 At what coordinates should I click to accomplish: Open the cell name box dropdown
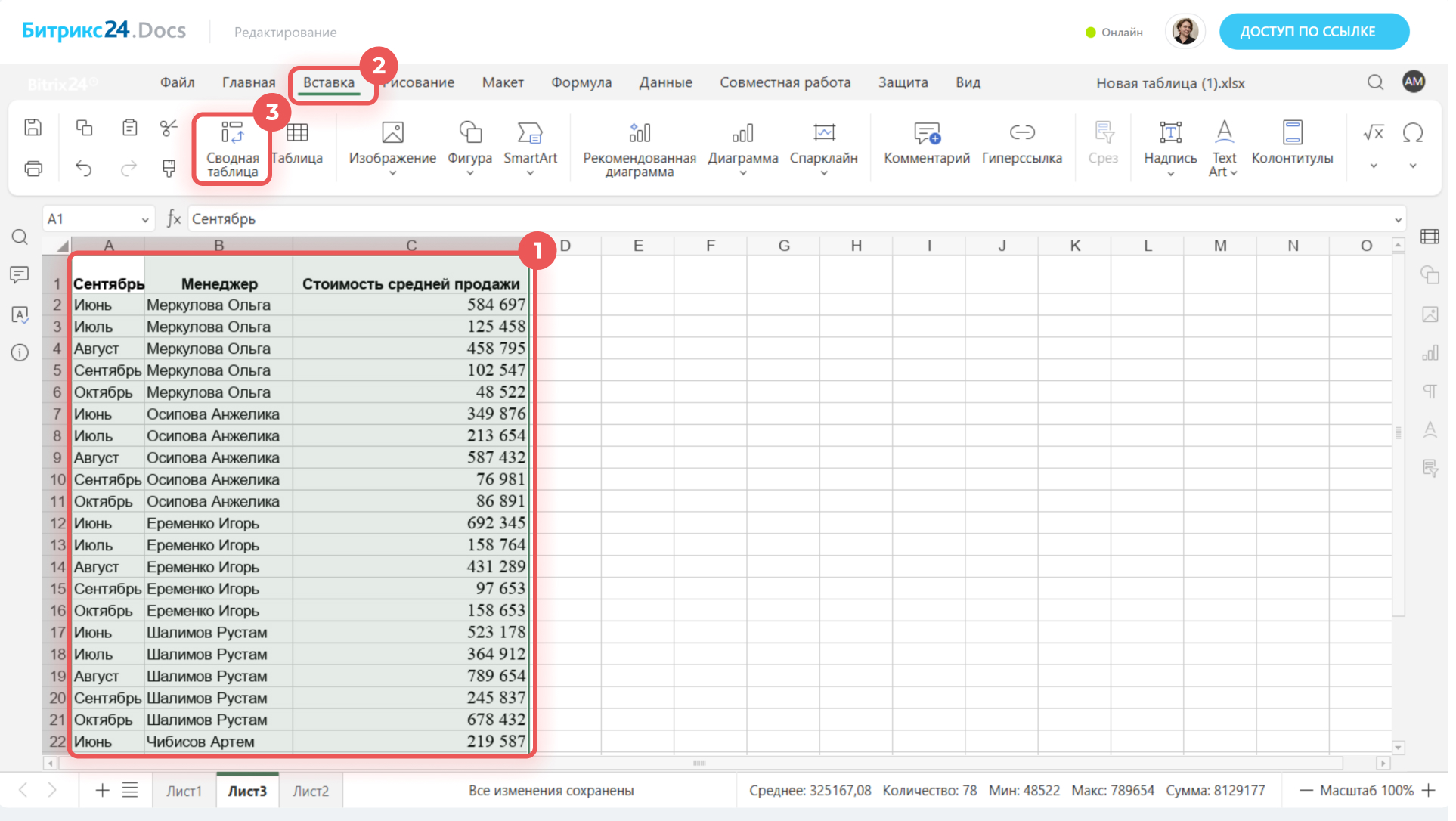(144, 220)
